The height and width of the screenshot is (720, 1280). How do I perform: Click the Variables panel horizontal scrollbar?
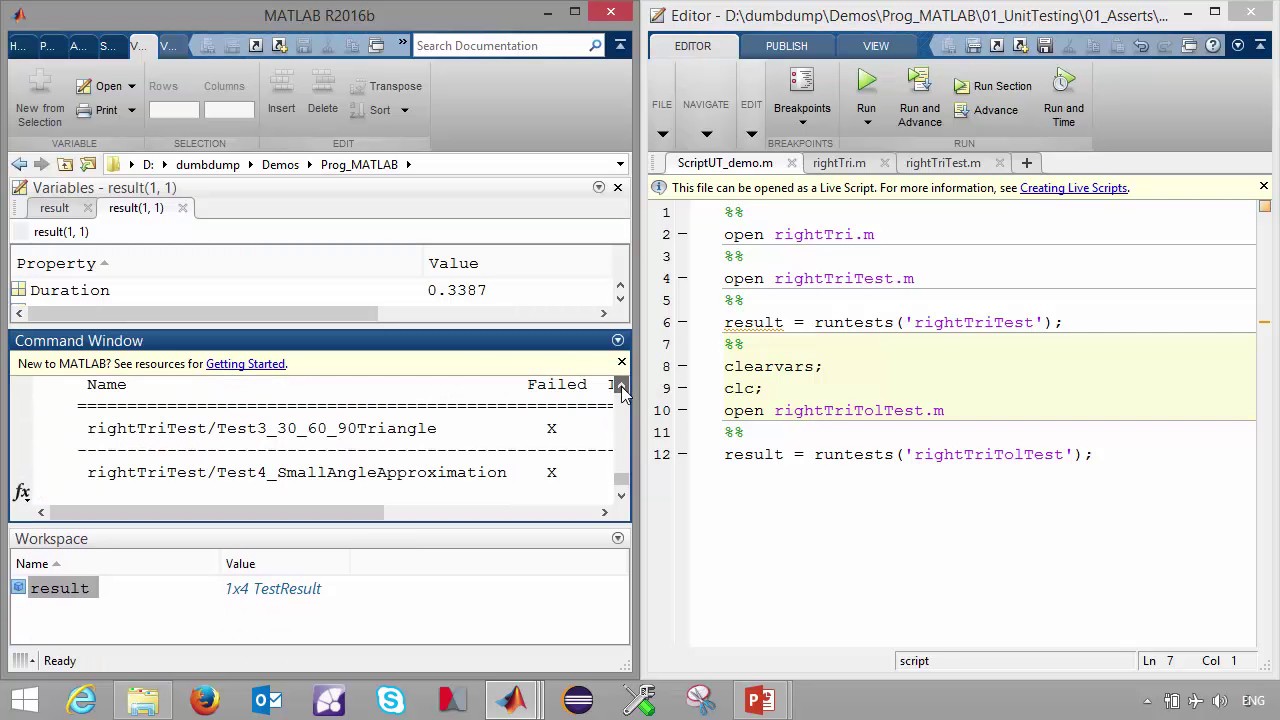(x=203, y=313)
